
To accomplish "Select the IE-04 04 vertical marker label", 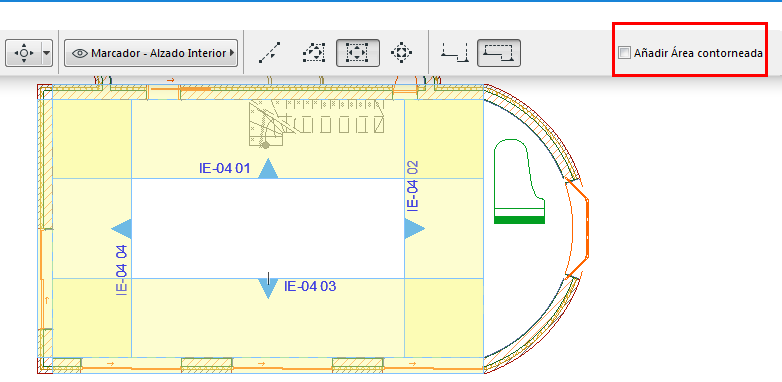I will tap(122, 271).
